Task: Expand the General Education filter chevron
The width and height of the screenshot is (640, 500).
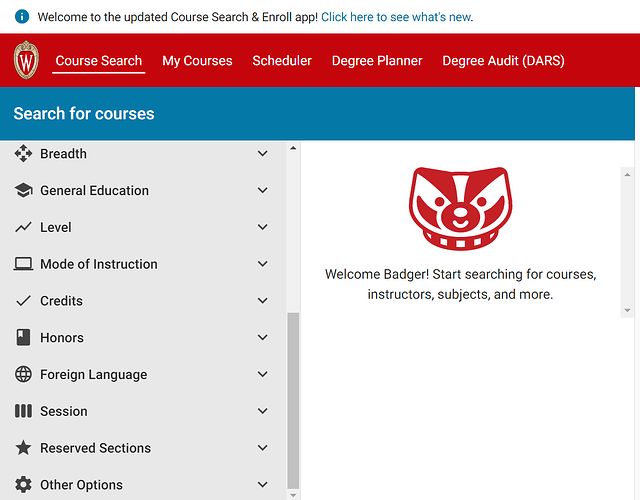Action: tap(263, 190)
